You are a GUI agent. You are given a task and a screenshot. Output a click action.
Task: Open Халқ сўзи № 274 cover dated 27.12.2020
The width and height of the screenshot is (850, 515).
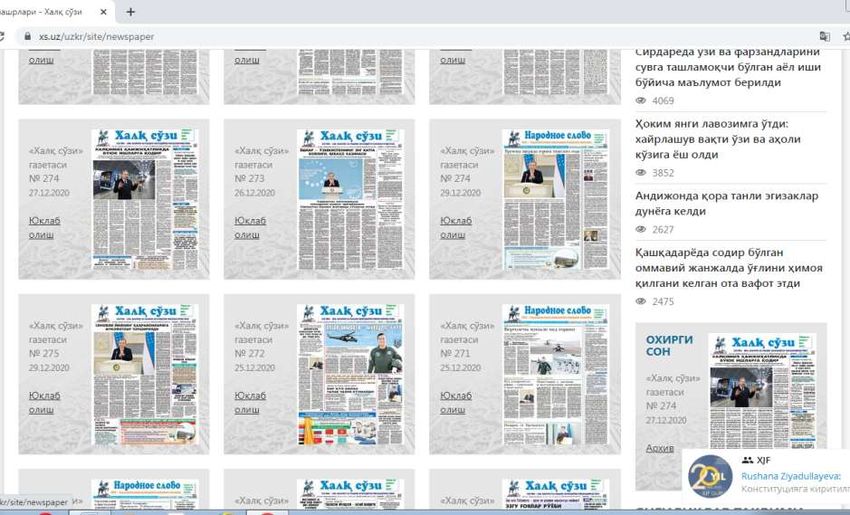(145, 199)
